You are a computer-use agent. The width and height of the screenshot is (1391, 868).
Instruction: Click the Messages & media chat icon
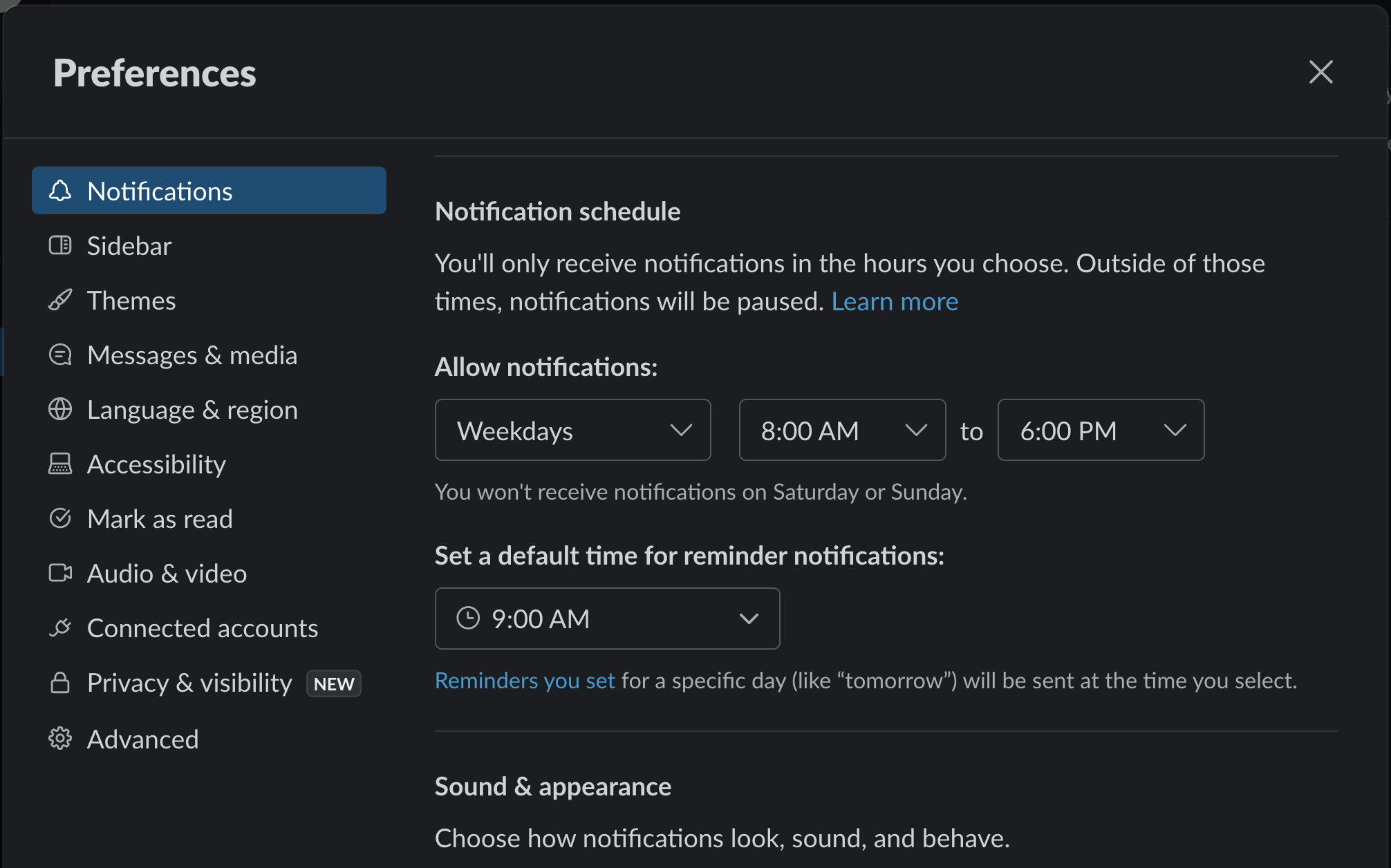point(60,355)
